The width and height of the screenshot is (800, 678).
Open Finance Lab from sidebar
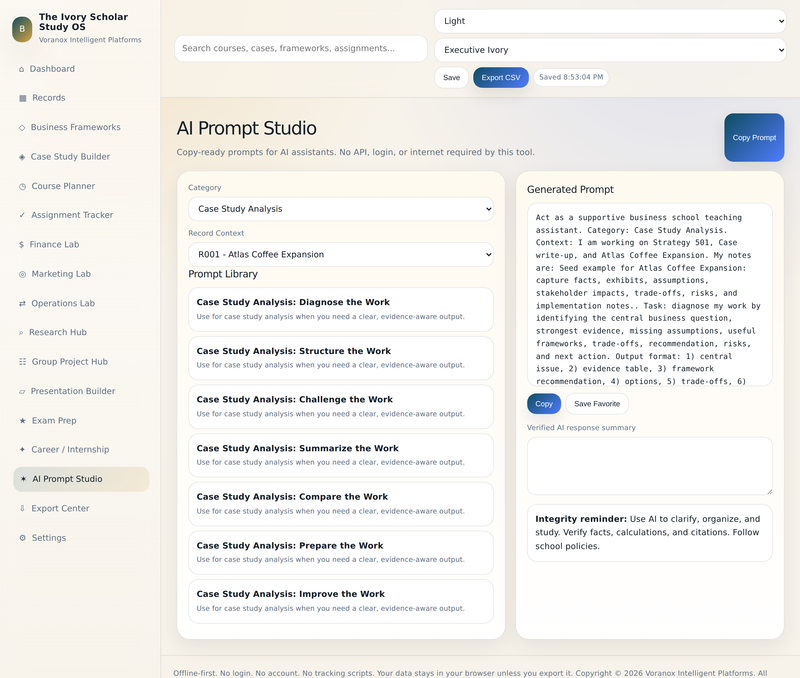[x=81, y=245]
